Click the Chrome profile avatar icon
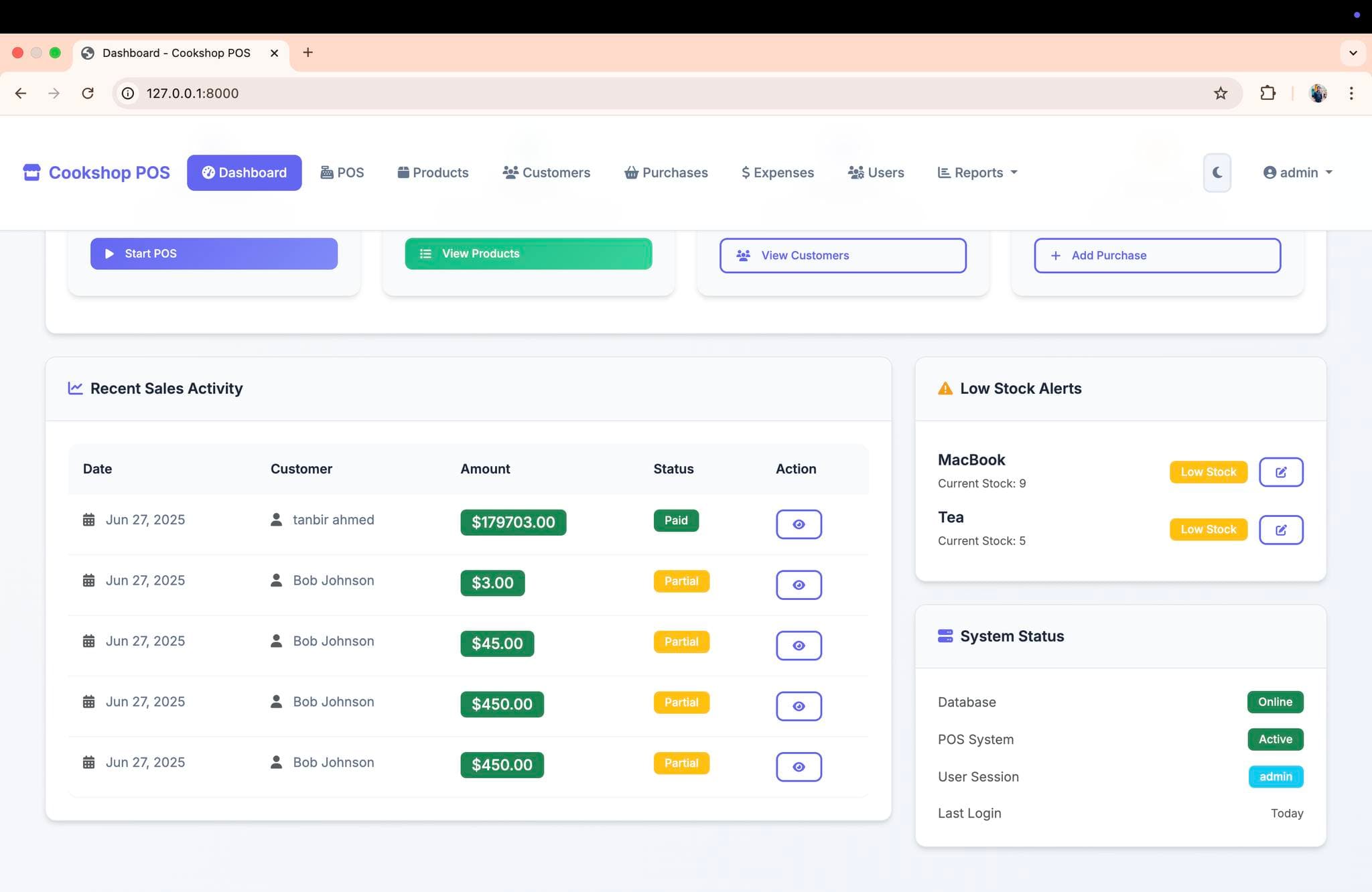Image resolution: width=1372 pixels, height=892 pixels. (x=1318, y=93)
